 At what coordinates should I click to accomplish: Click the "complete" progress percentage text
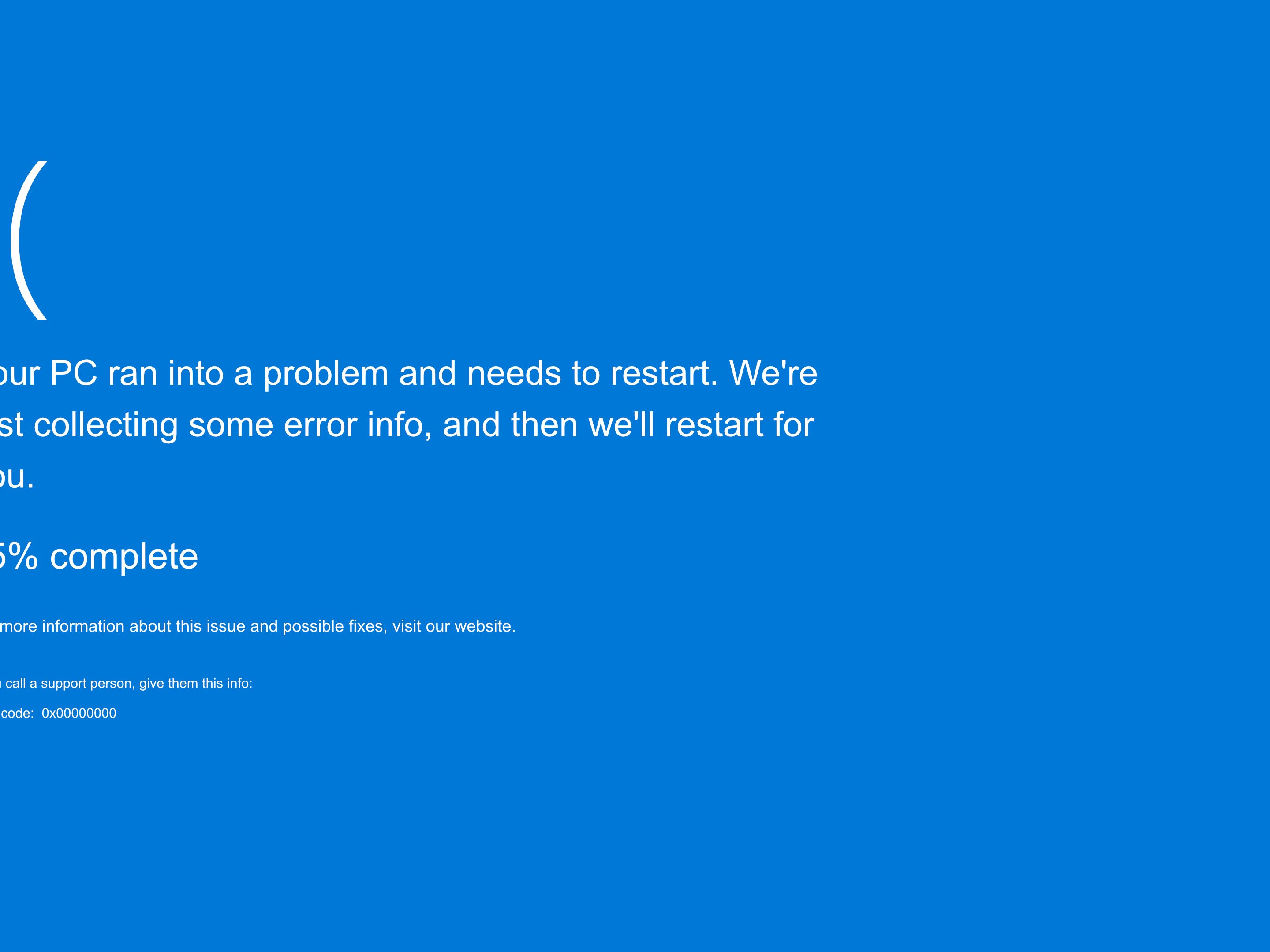pyautogui.click(x=99, y=557)
